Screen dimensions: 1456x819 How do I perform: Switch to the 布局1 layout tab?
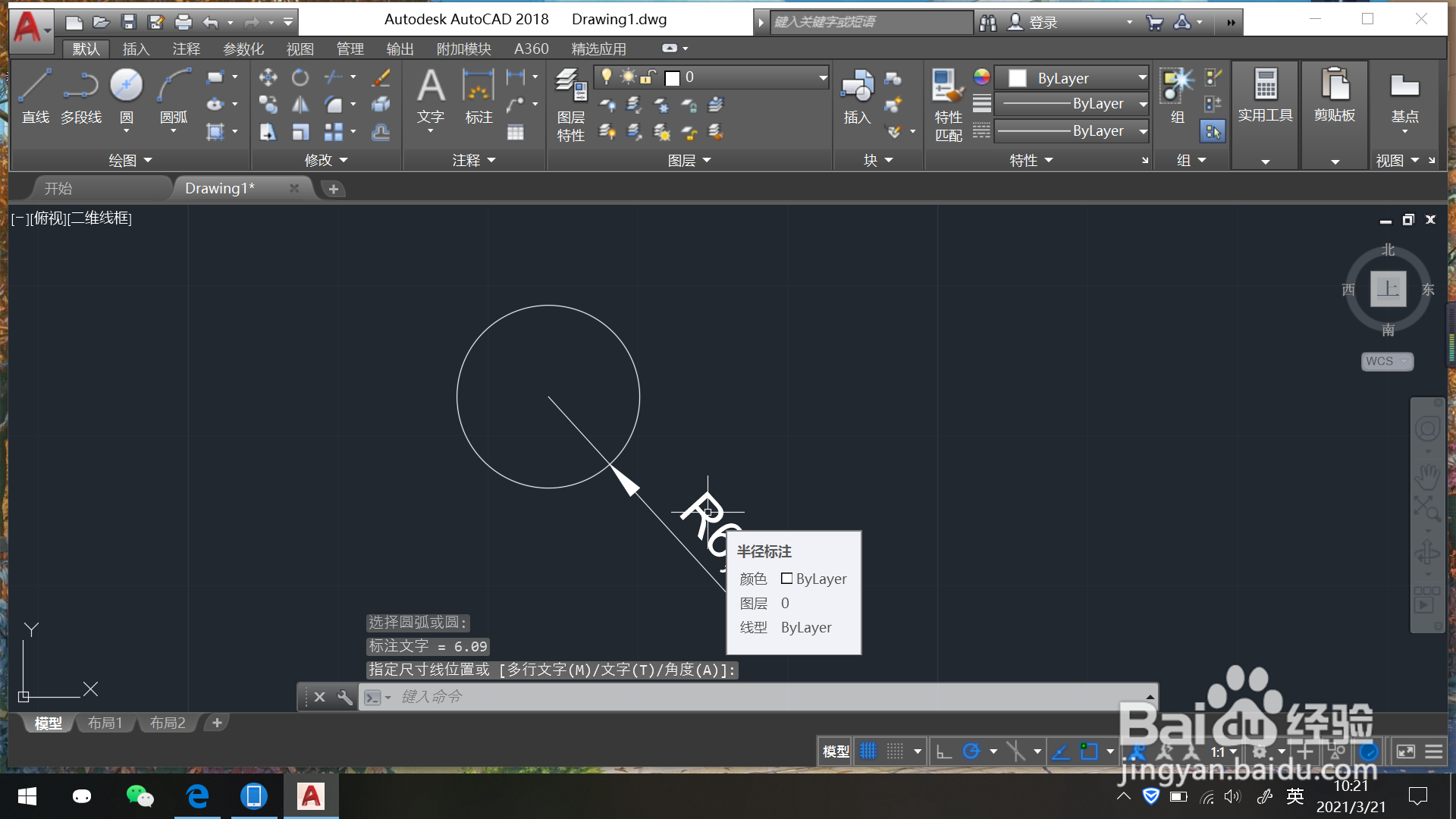coord(105,723)
